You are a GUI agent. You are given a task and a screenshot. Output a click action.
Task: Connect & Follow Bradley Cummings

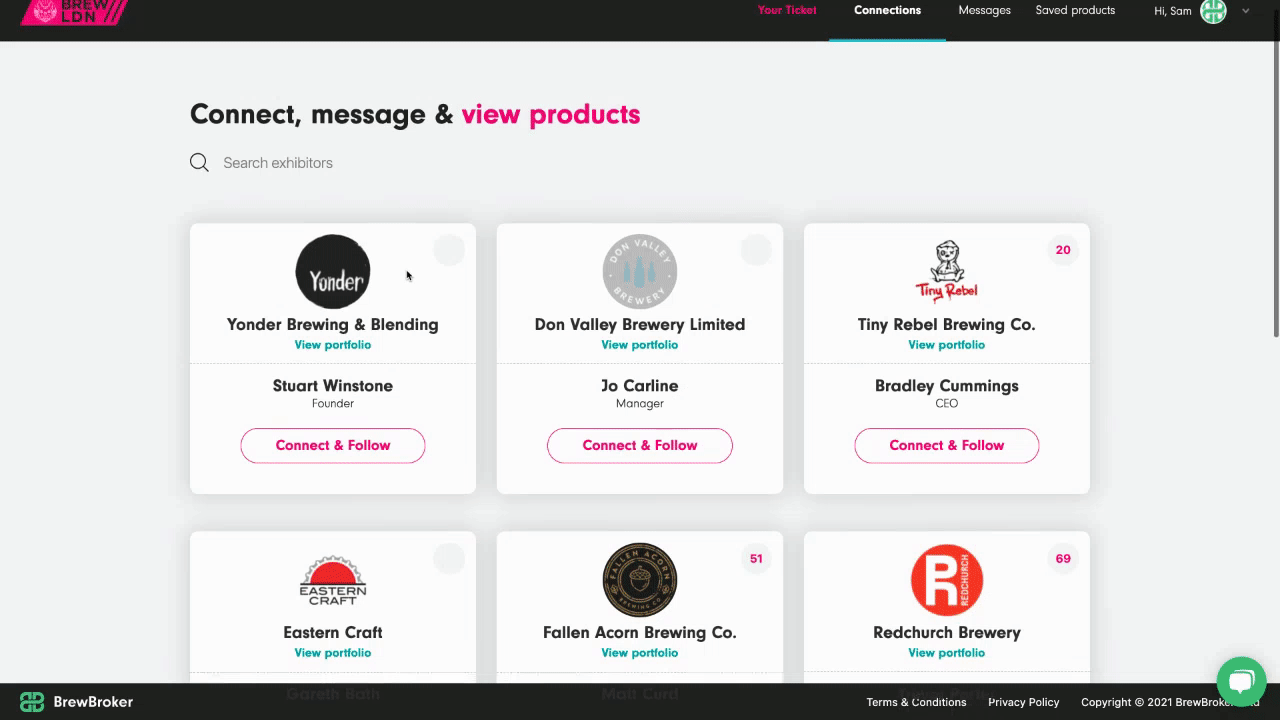tap(947, 446)
